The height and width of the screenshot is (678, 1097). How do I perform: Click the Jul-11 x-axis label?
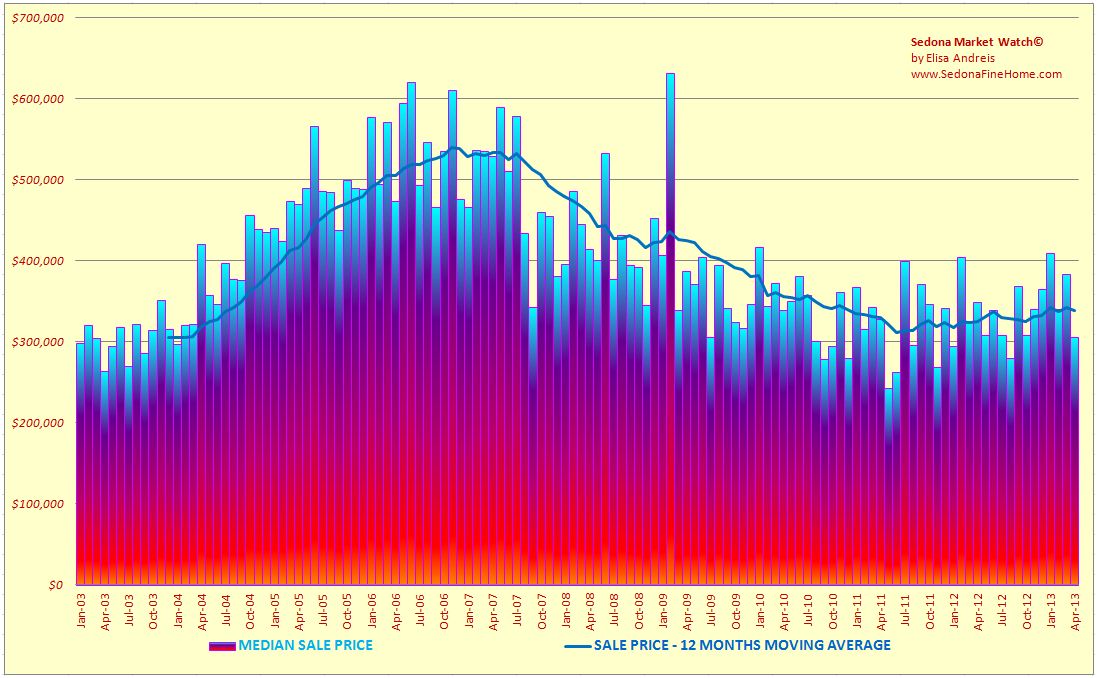[906, 609]
